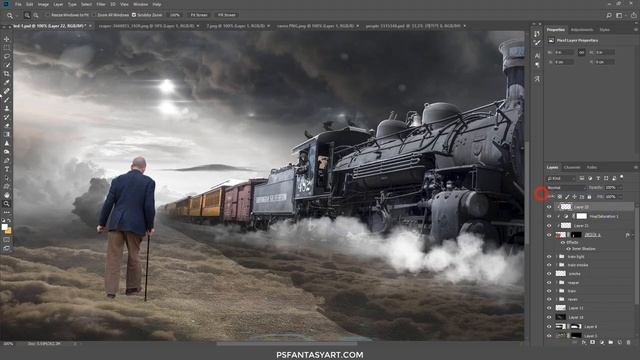Toggle the Resize Windows to Fit checkbox

click(x=47, y=15)
